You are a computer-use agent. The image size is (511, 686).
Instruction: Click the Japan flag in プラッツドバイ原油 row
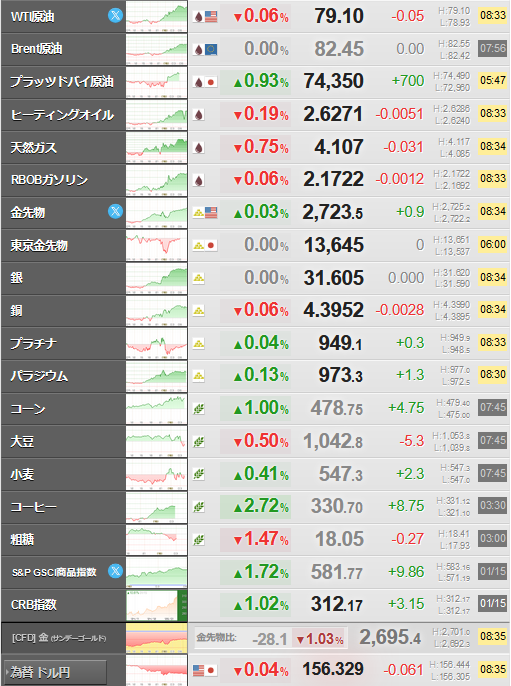tap(211, 82)
